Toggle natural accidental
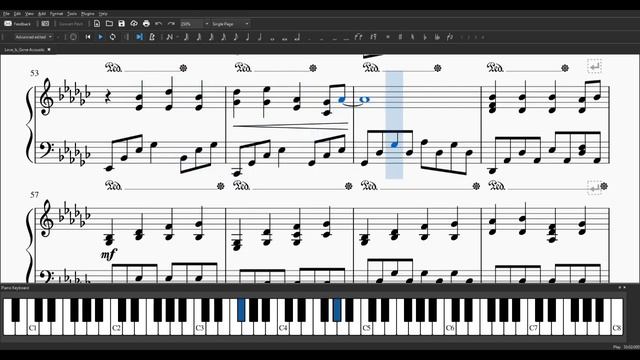 [412, 37]
